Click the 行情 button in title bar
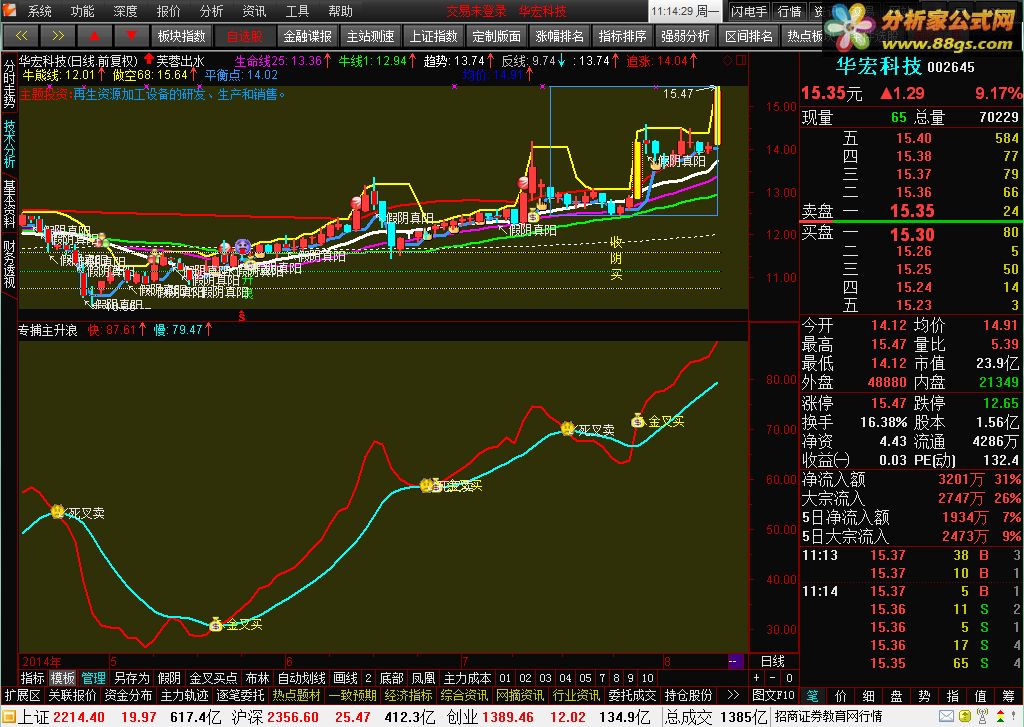The image size is (1024, 727). pos(790,11)
